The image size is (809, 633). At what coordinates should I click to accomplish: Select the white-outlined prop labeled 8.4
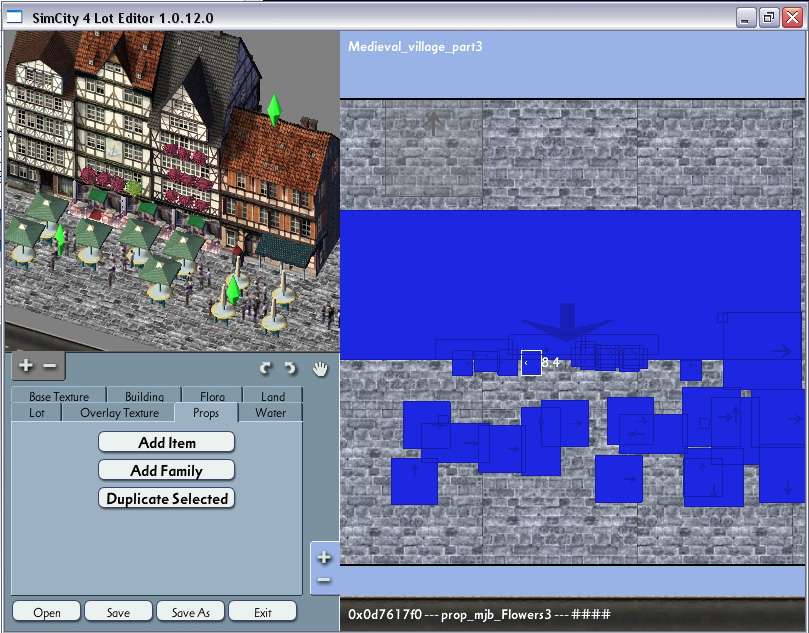tap(531, 363)
